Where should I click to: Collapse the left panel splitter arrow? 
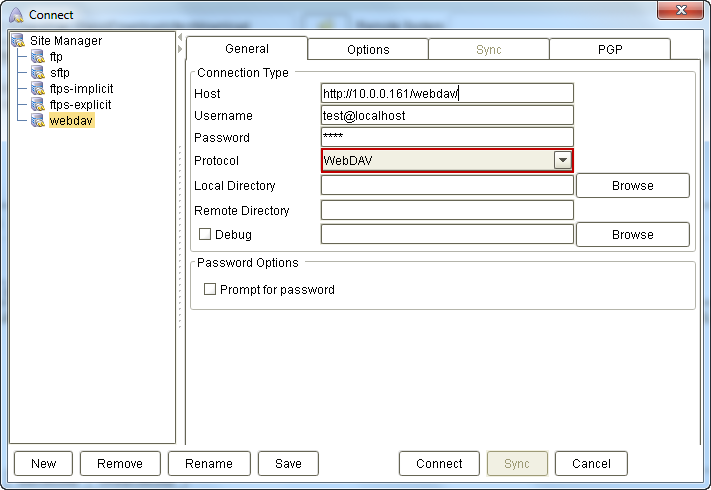click(180, 49)
